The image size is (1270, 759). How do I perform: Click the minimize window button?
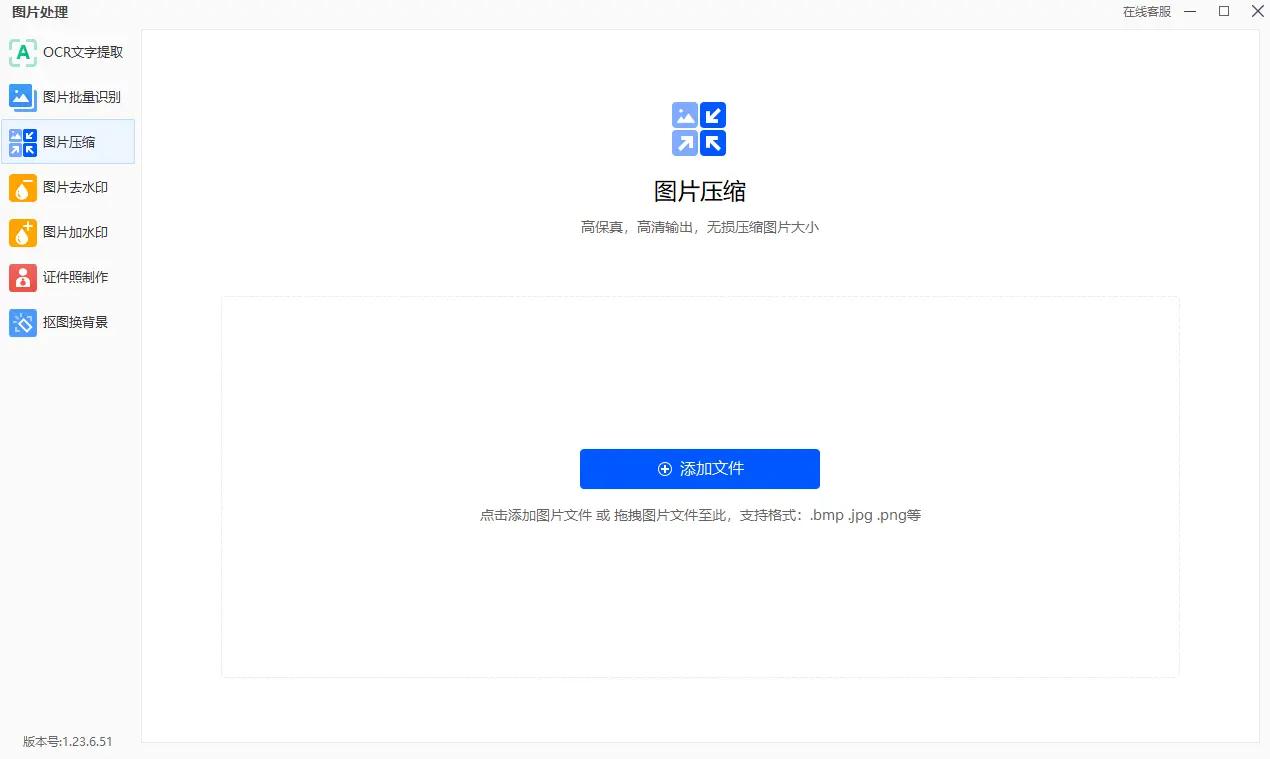click(x=1189, y=12)
